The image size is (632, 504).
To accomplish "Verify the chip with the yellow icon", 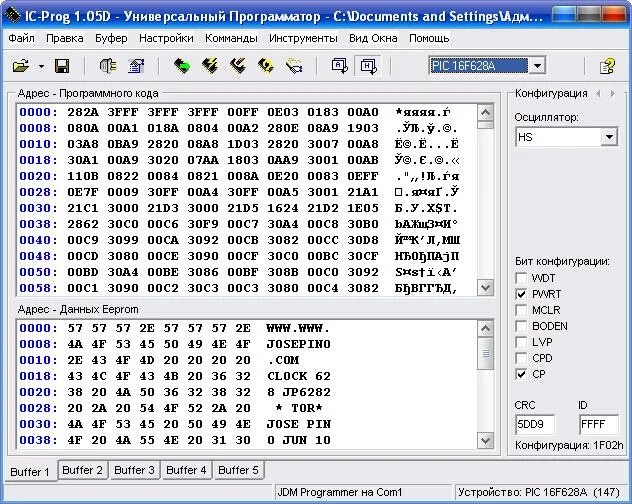I will 266,66.
